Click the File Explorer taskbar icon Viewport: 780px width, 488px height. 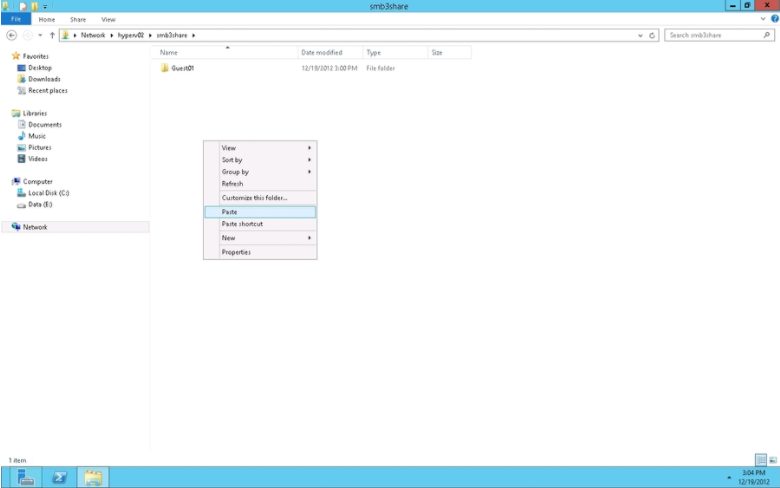(93, 478)
